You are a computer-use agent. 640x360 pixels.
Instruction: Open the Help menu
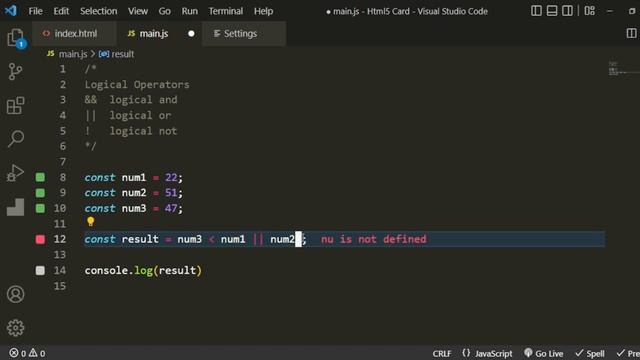click(263, 11)
